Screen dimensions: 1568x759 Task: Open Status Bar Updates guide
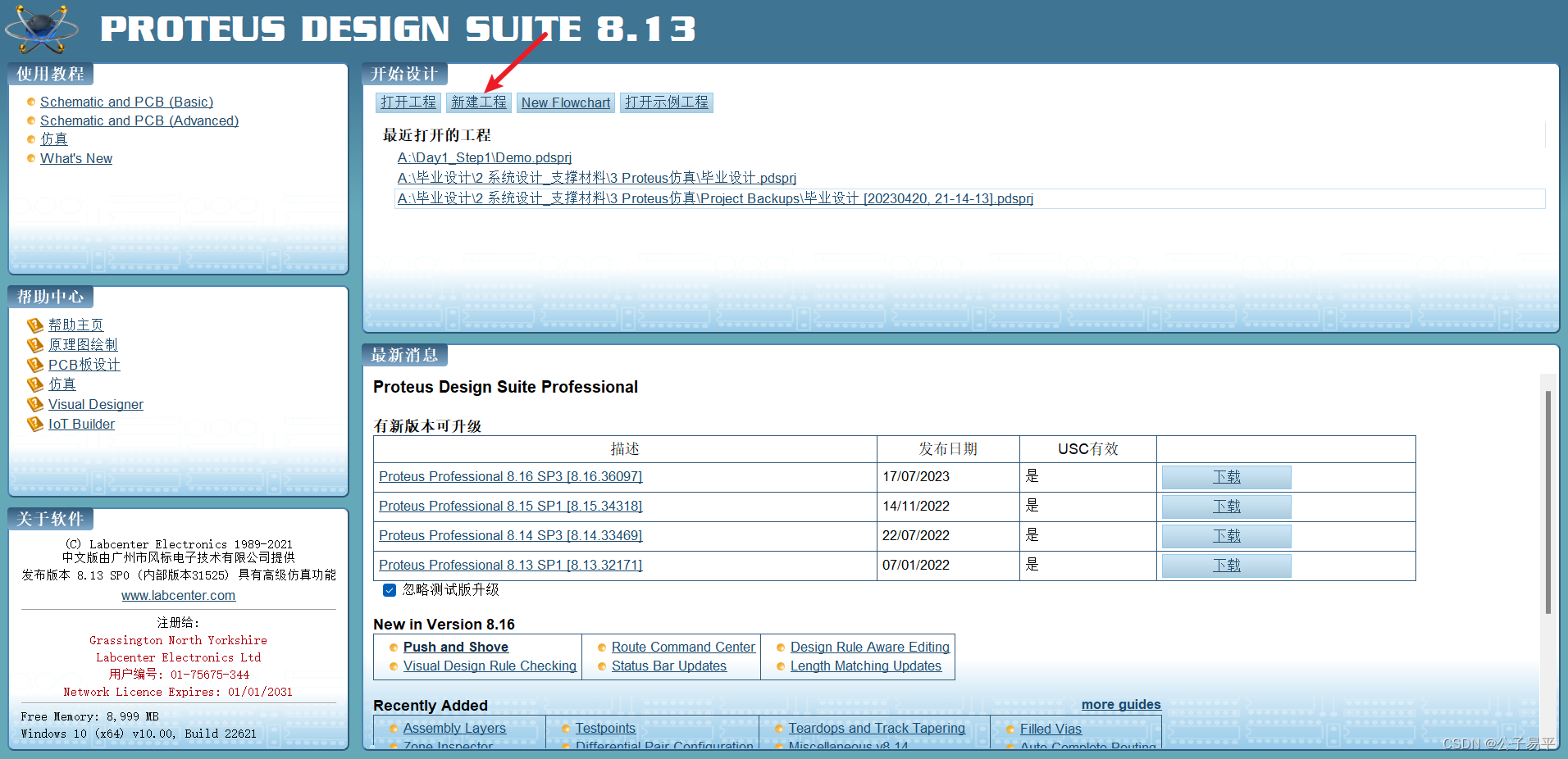tap(669, 666)
